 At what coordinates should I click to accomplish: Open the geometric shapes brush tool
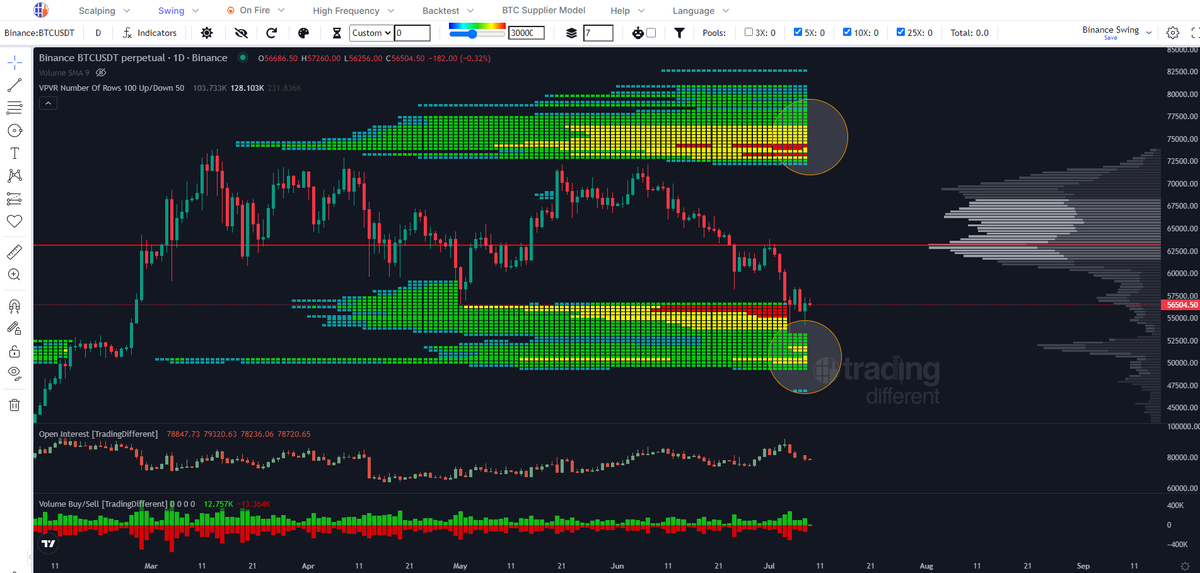15,130
